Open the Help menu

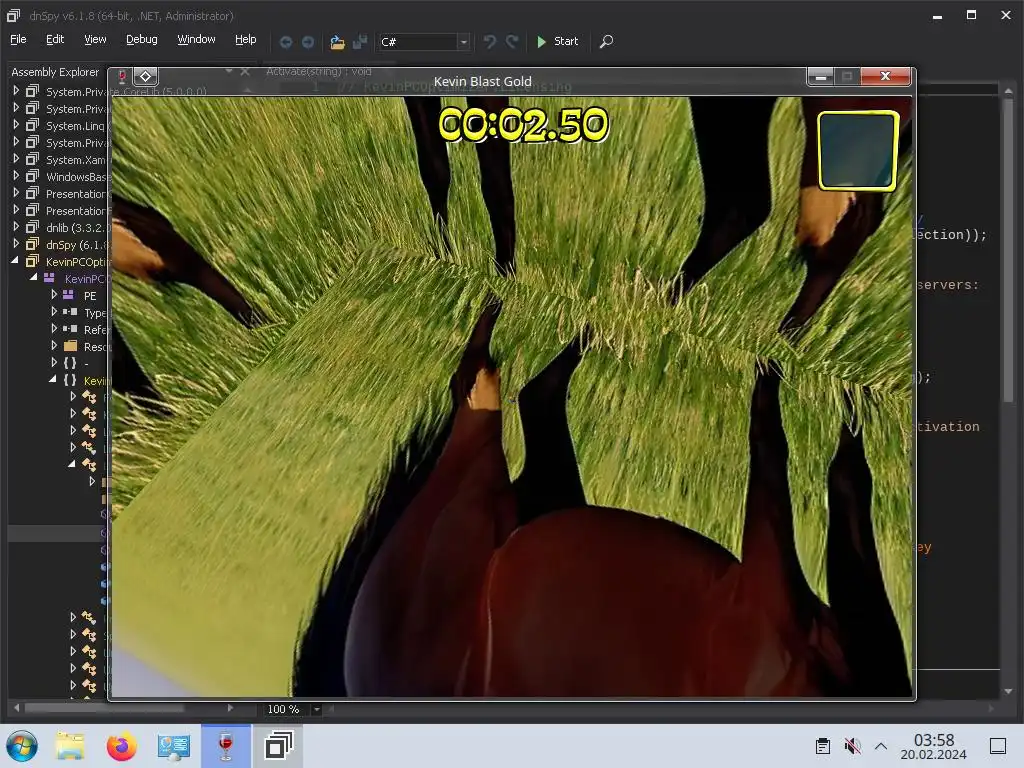[x=246, y=39]
